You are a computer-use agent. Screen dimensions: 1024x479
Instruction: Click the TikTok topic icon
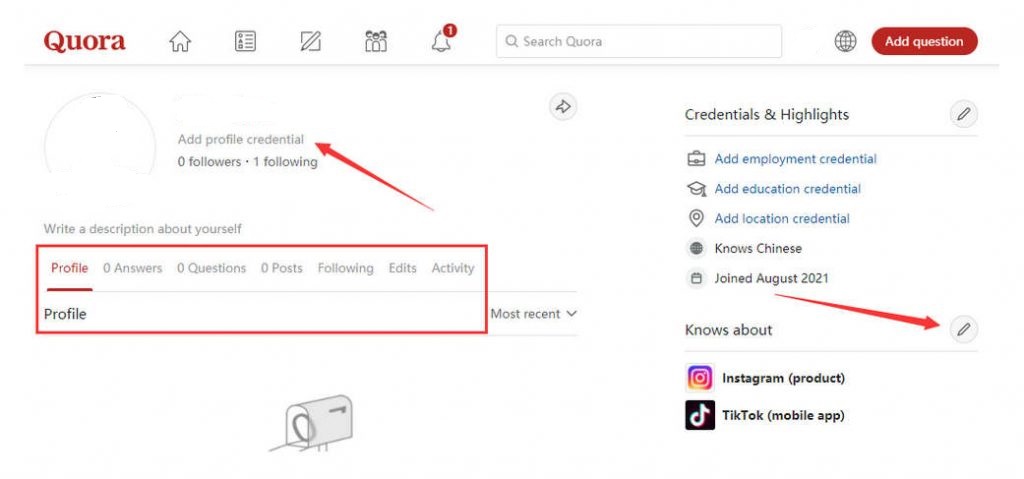pyautogui.click(x=700, y=415)
